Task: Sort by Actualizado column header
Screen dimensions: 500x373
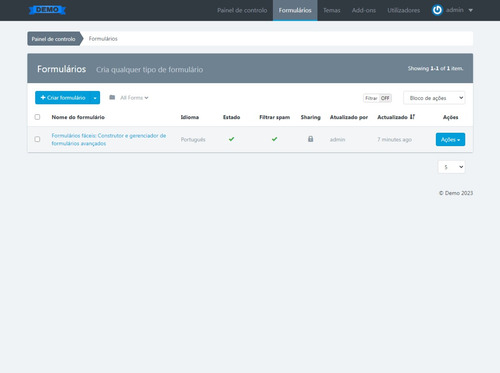Action: [x=392, y=117]
